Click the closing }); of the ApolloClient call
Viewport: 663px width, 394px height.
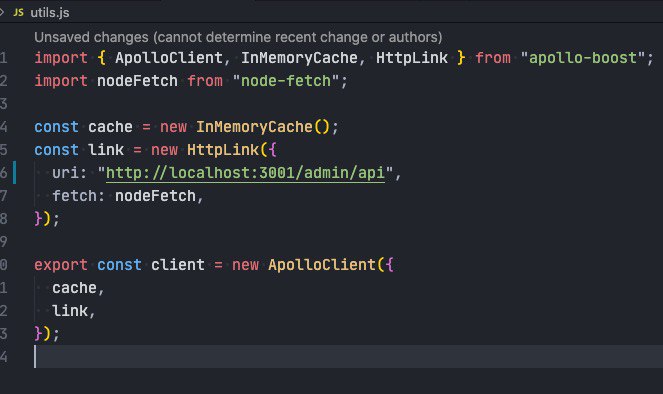point(47,334)
